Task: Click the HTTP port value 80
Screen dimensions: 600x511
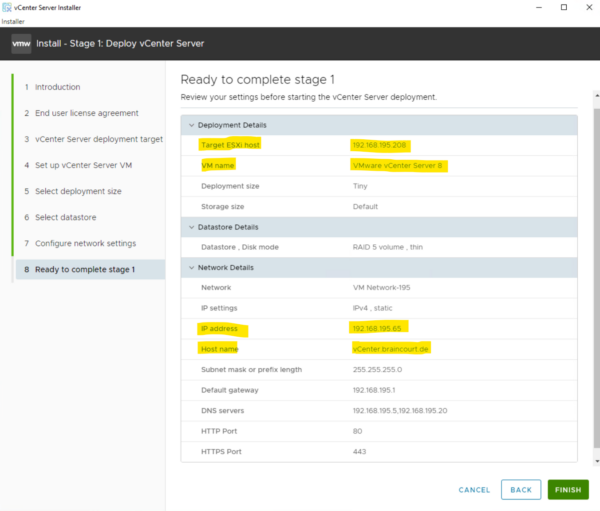Action: click(357, 431)
